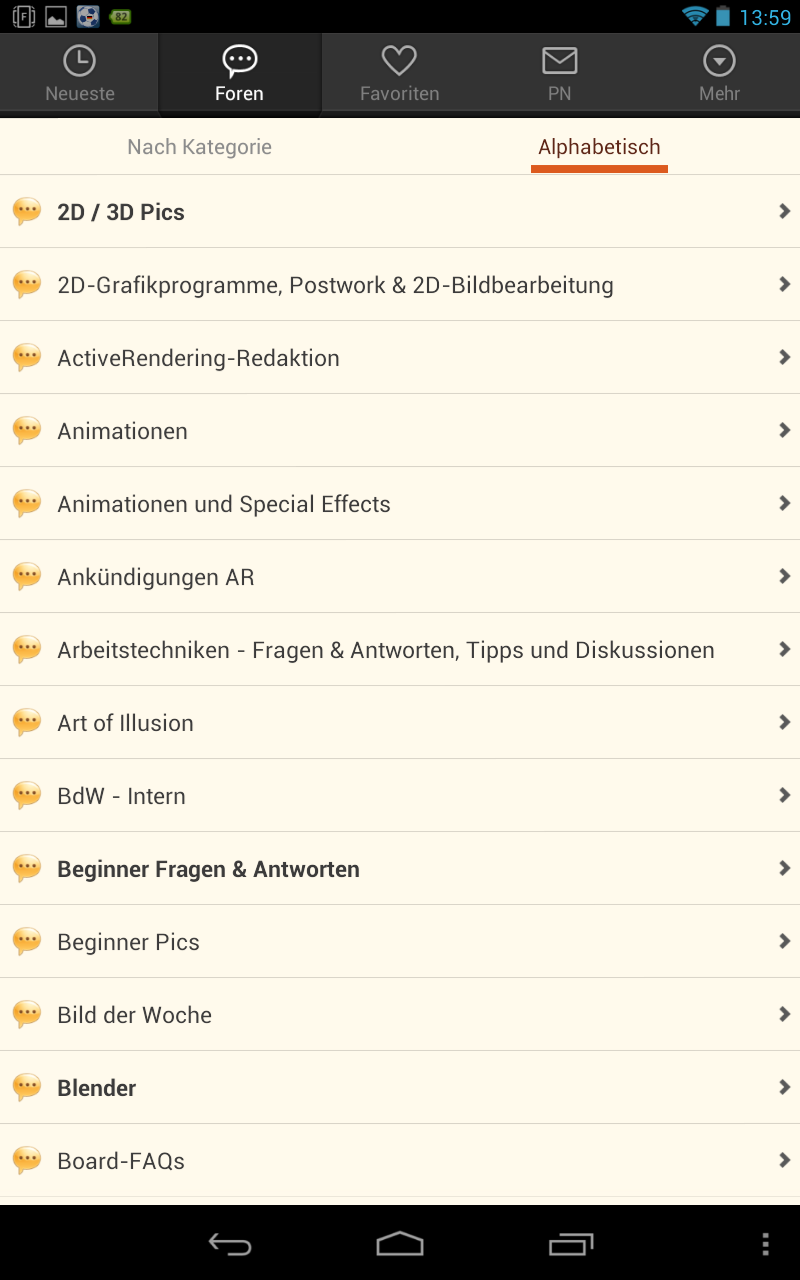Image resolution: width=800 pixels, height=1280 pixels.
Task: Expand the 2D / 3D Pics arrow
Action: (x=784, y=211)
